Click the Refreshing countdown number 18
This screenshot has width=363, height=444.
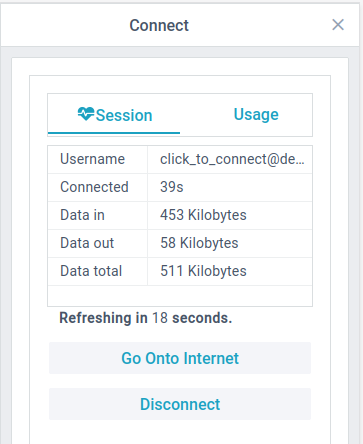coord(160,318)
